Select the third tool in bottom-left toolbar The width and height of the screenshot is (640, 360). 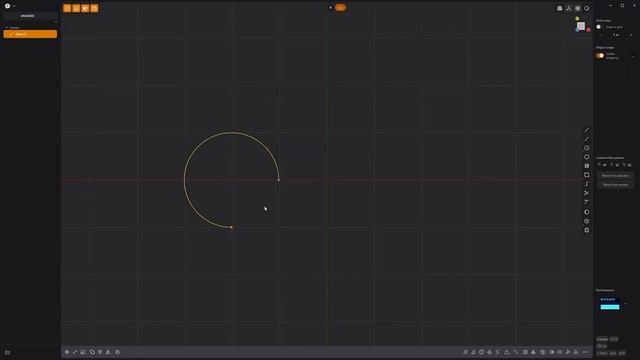pyautogui.click(x=83, y=352)
